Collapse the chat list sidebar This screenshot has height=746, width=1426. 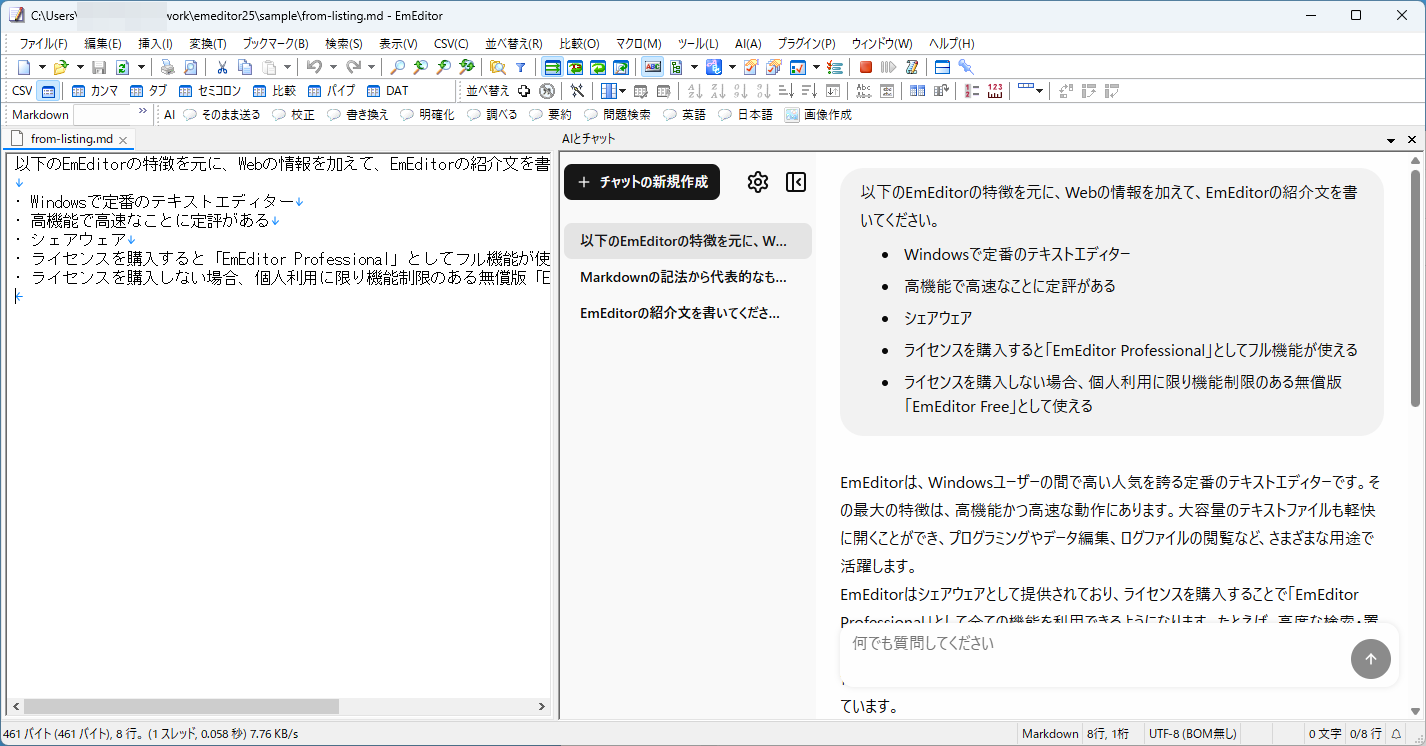pos(796,182)
